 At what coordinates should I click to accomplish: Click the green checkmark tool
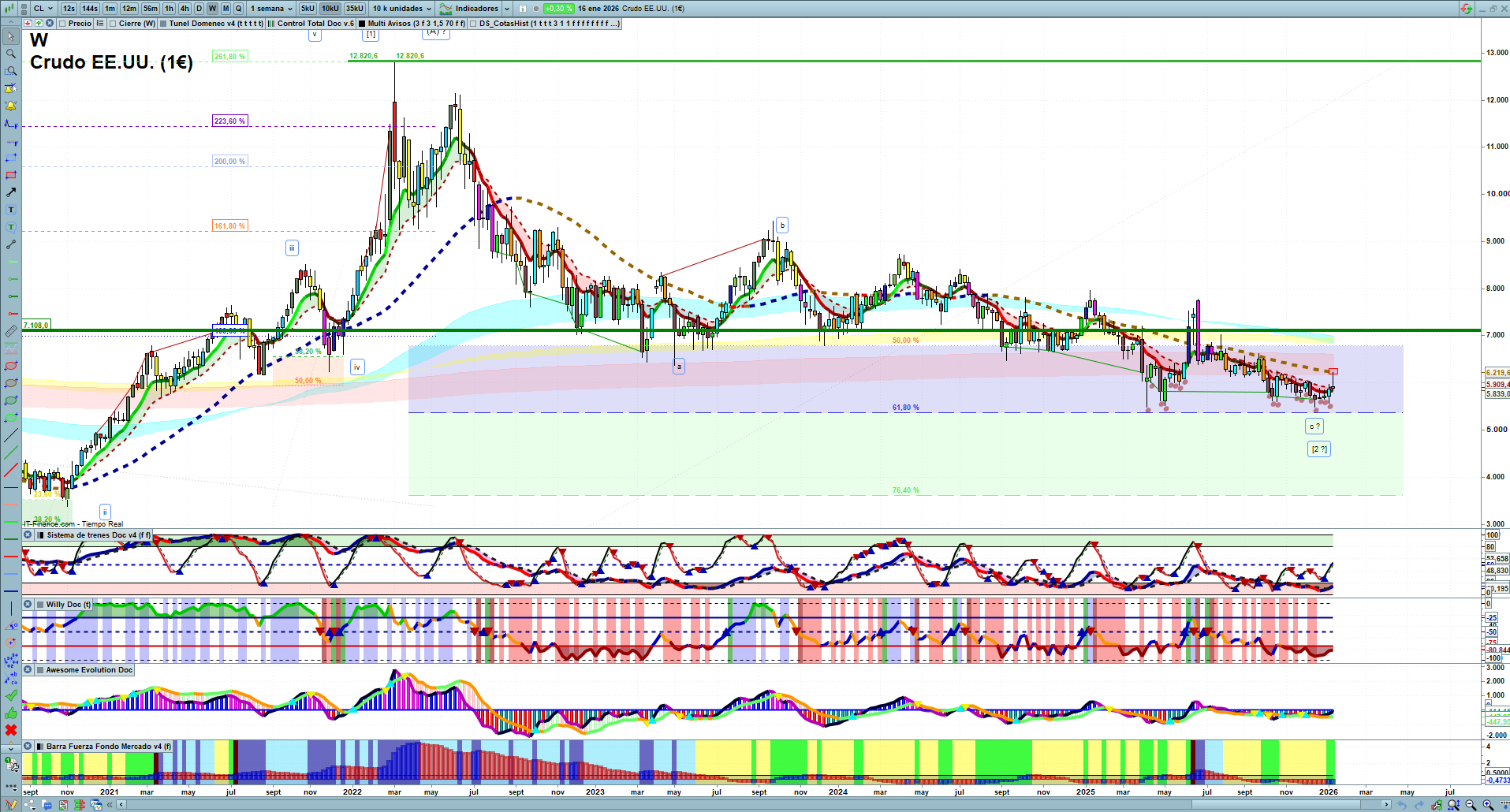(x=11, y=695)
